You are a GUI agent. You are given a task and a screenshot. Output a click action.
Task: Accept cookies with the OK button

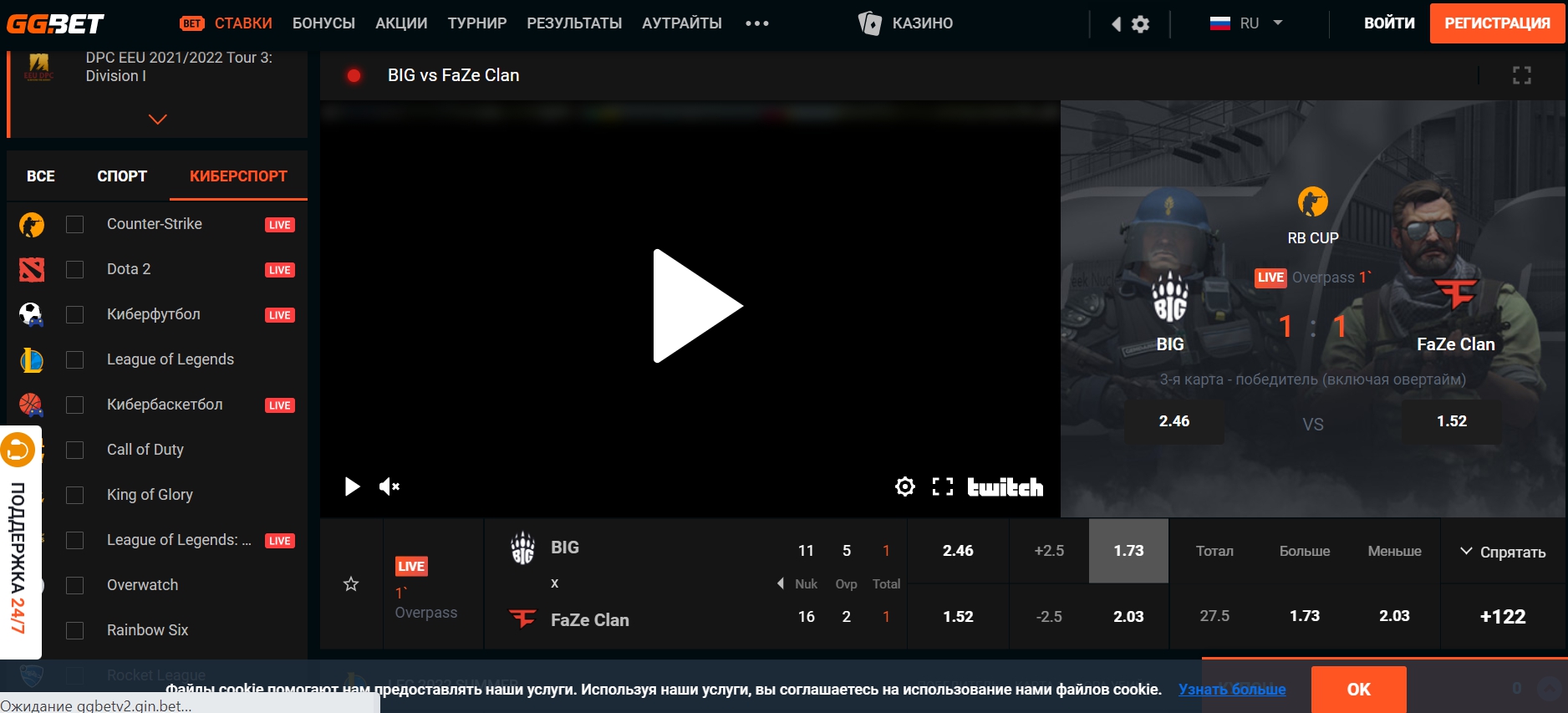tap(1358, 690)
